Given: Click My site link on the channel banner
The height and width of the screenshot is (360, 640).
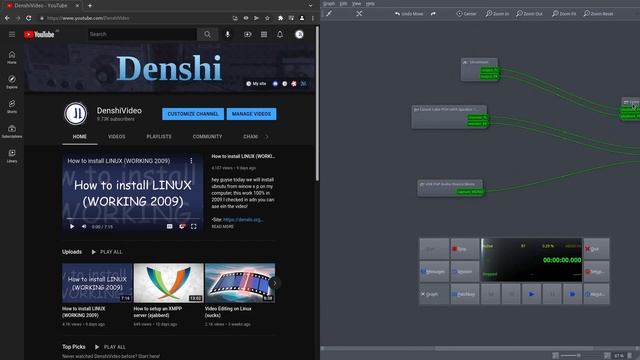Looking at the screenshot, I should click(256, 84).
